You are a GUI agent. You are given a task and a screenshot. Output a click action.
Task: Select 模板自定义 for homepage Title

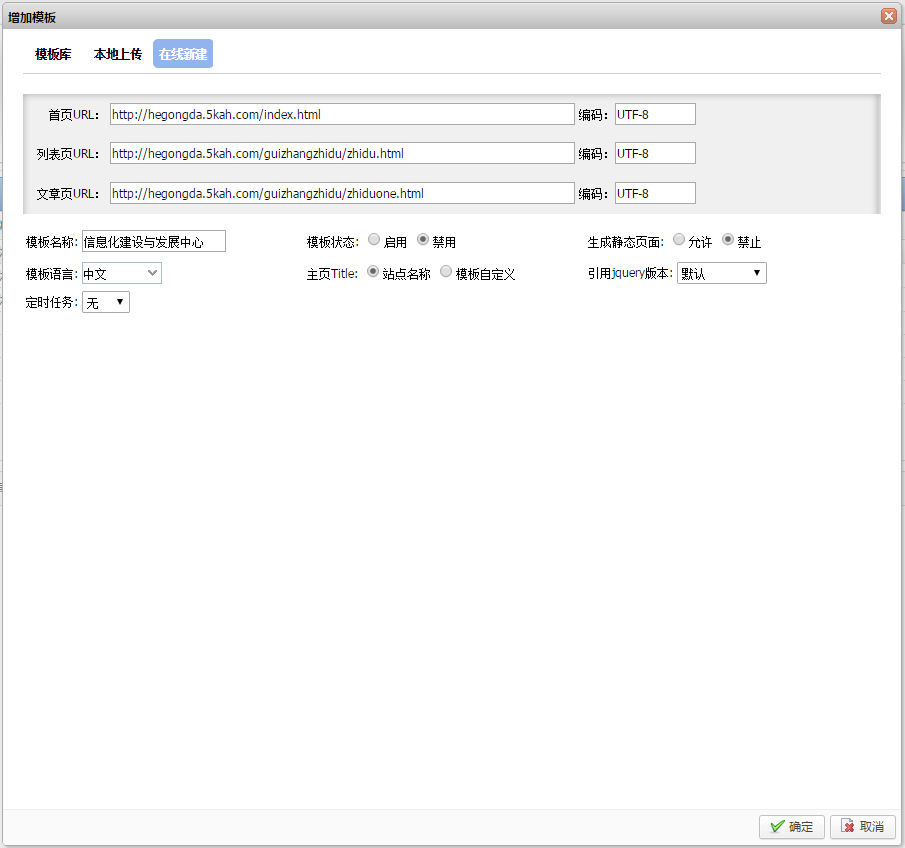446,271
